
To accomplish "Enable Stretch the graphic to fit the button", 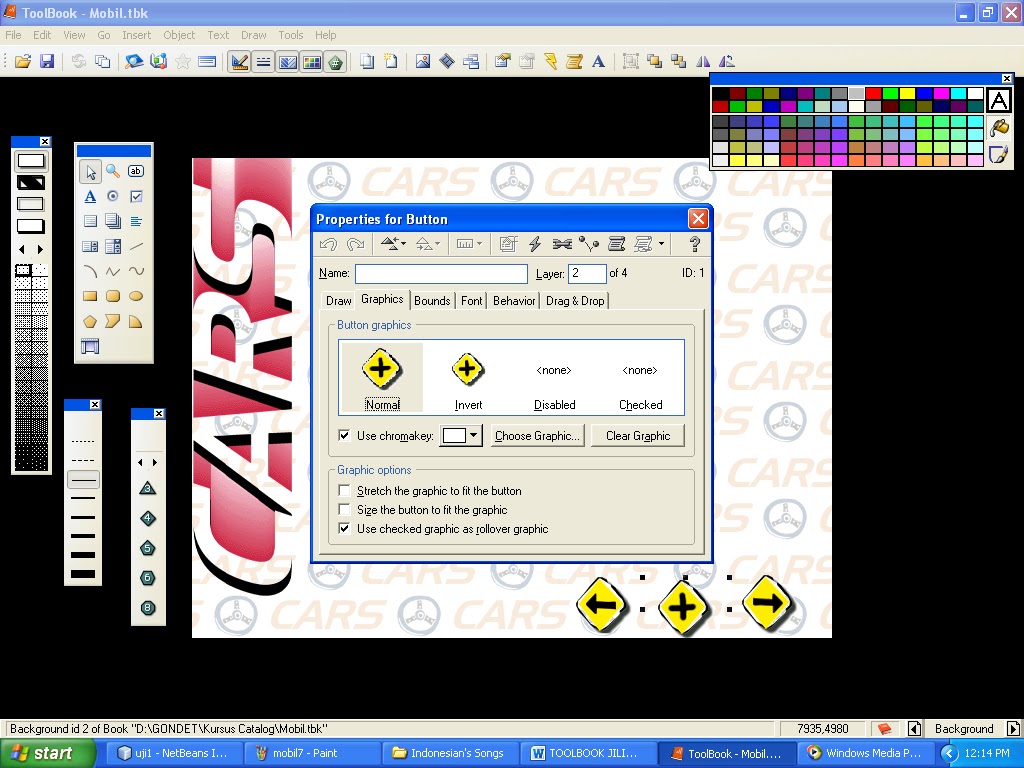I will (x=345, y=490).
